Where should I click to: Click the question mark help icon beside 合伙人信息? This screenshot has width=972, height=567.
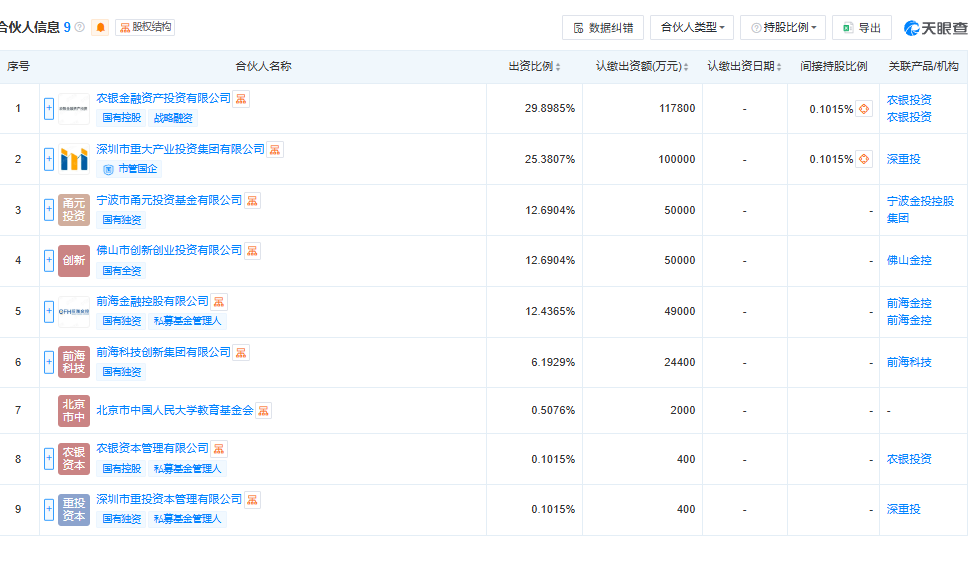coord(79,27)
